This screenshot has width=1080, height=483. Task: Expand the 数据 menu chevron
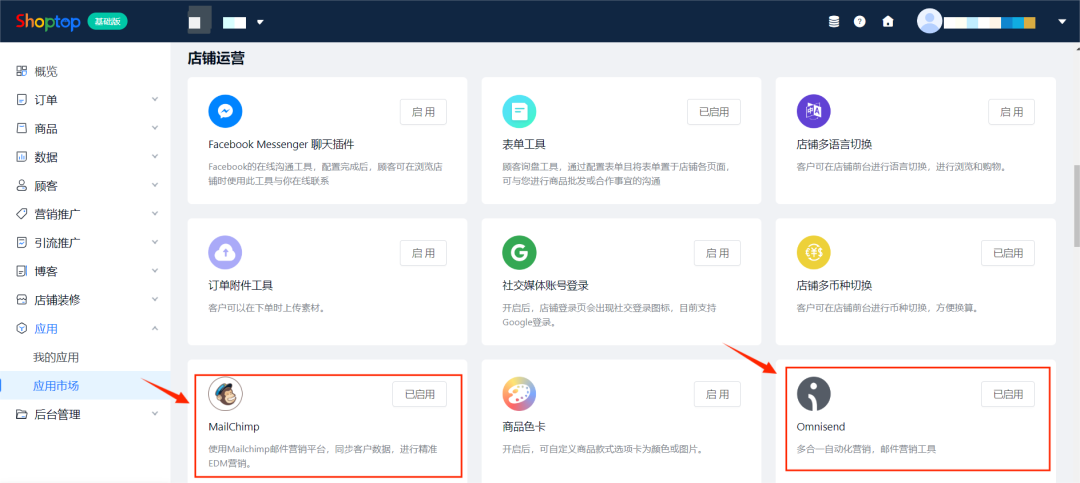(154, 156)
